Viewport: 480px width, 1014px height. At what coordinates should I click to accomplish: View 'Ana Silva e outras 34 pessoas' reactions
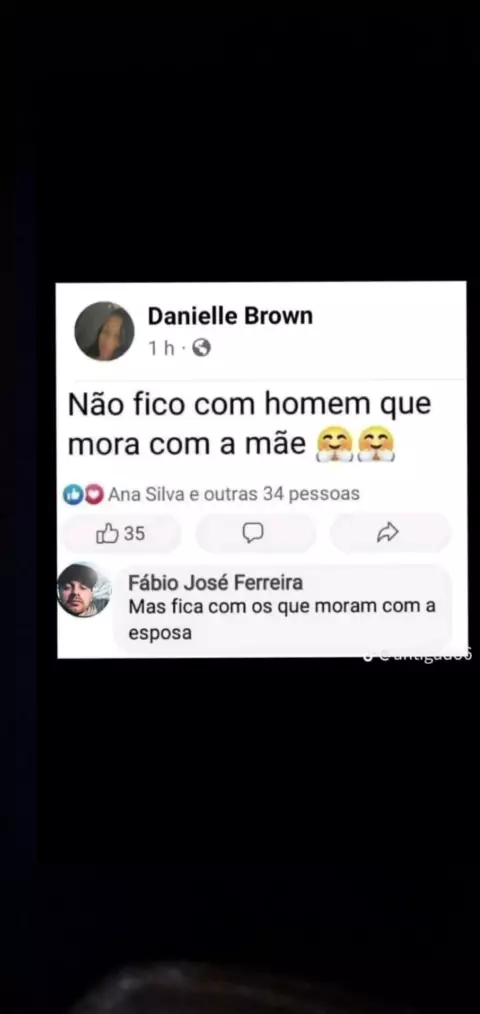(x=234, y=495)
